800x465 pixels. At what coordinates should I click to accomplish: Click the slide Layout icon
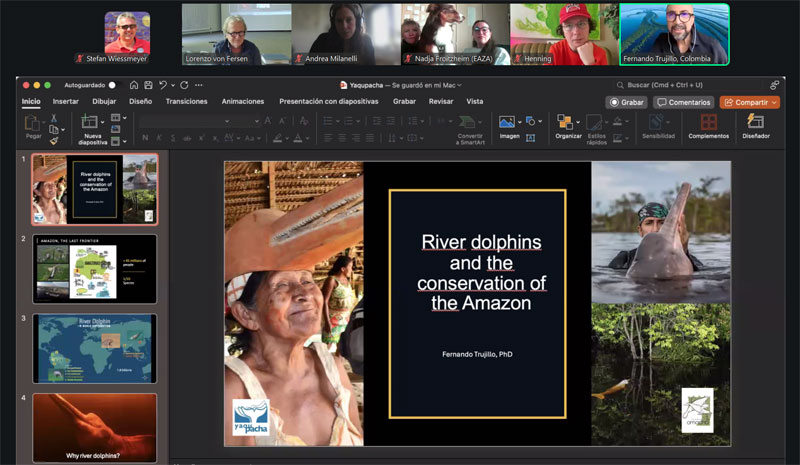click(116, 118)
